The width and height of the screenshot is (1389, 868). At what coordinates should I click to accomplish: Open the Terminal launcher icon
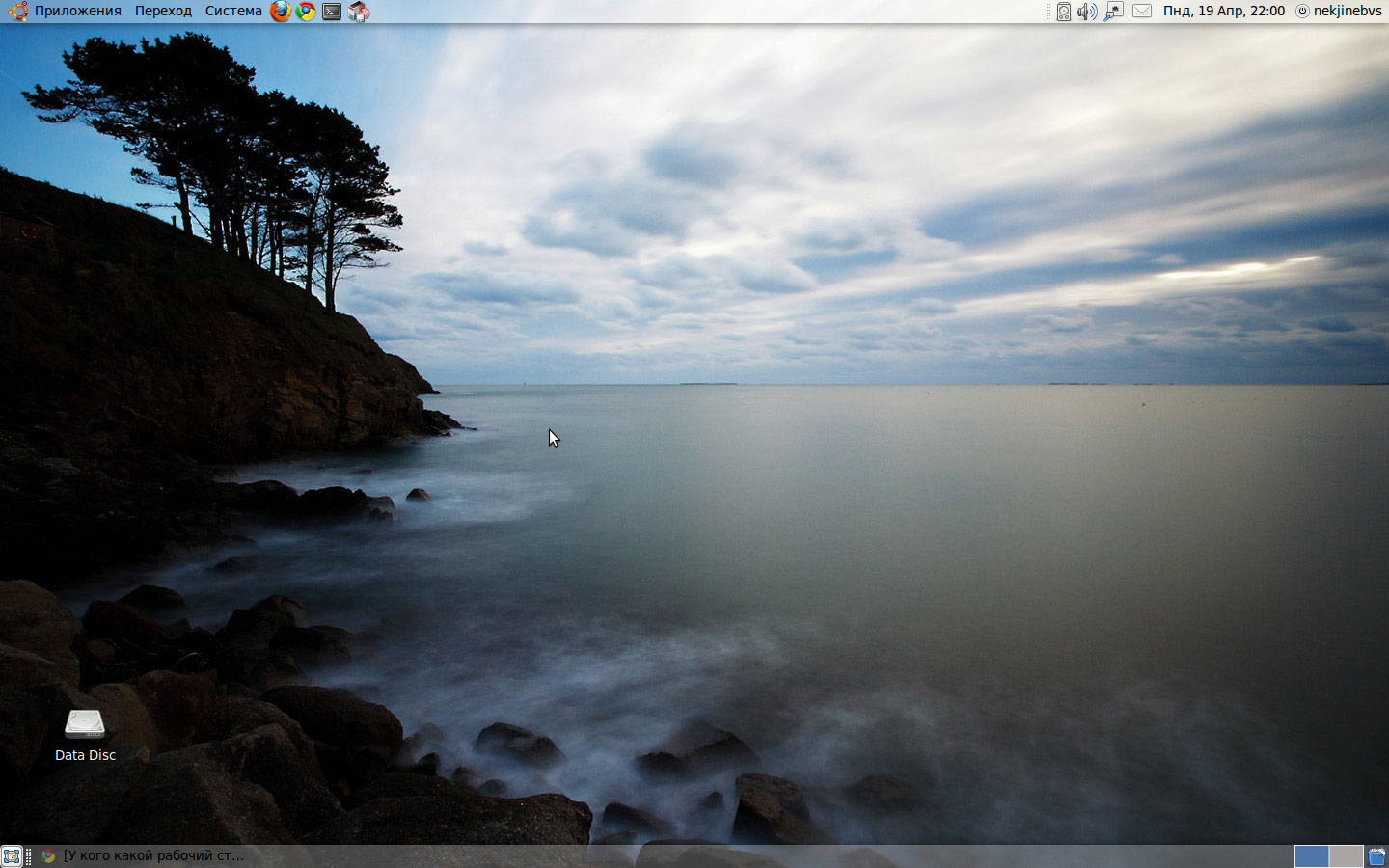point(332,12)
